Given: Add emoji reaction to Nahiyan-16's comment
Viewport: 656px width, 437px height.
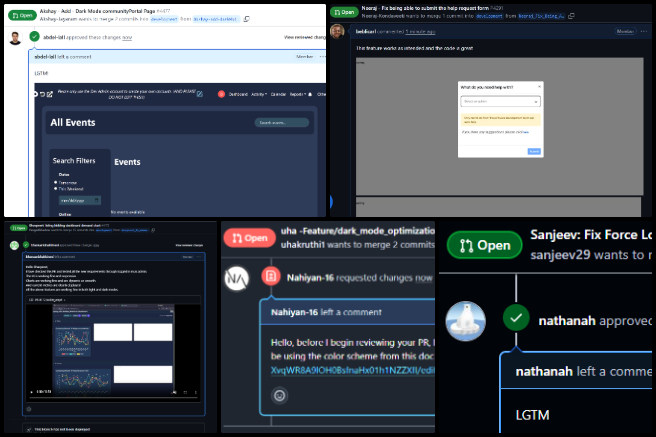Looking at the screenshot, I should point(279,395).
